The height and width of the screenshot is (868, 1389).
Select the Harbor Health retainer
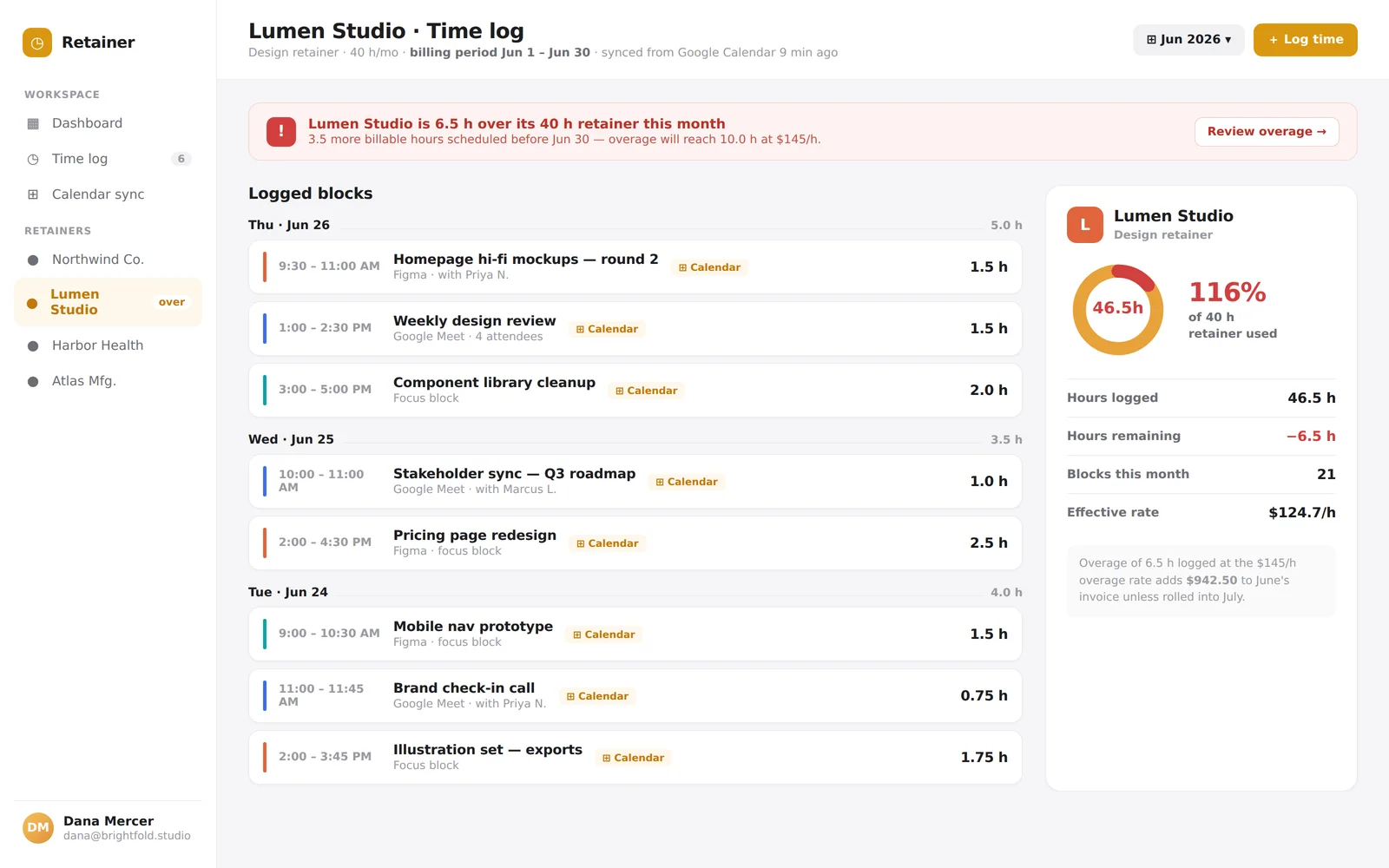(108, 345)
